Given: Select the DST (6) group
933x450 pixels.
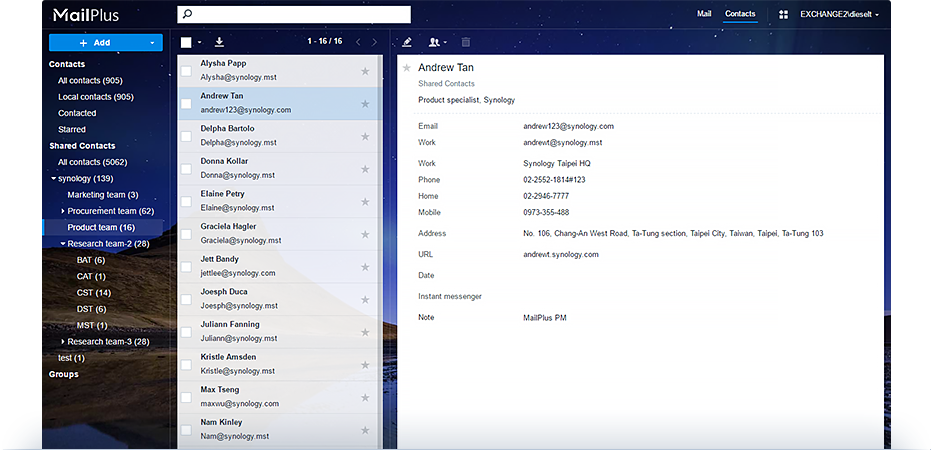Looking at the screenshot, I should [92, 309].
